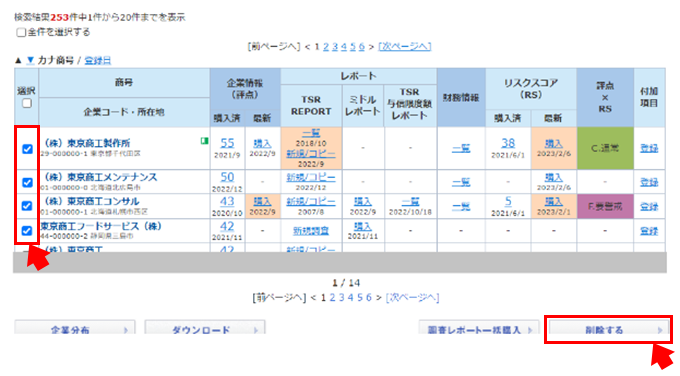Click 新規/コピー dated 2007/8 for 東京商工コンサル

pyautogui.click(x=311, y=202)
